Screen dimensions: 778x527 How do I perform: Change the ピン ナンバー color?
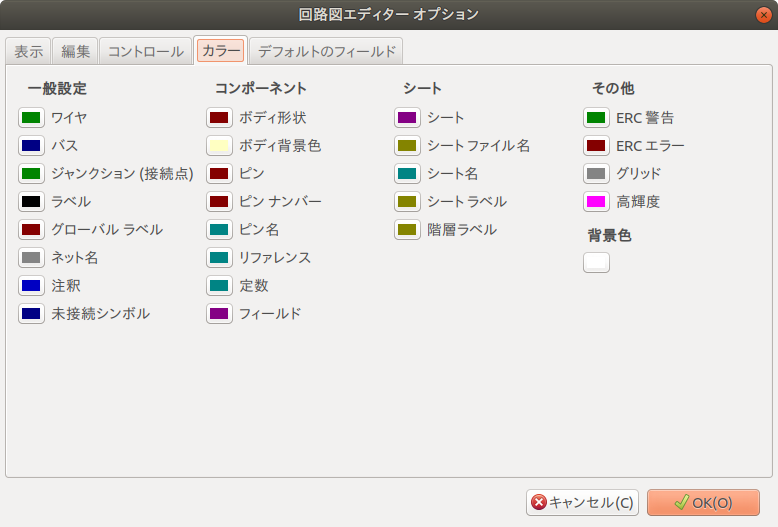[x=219, y=202]
